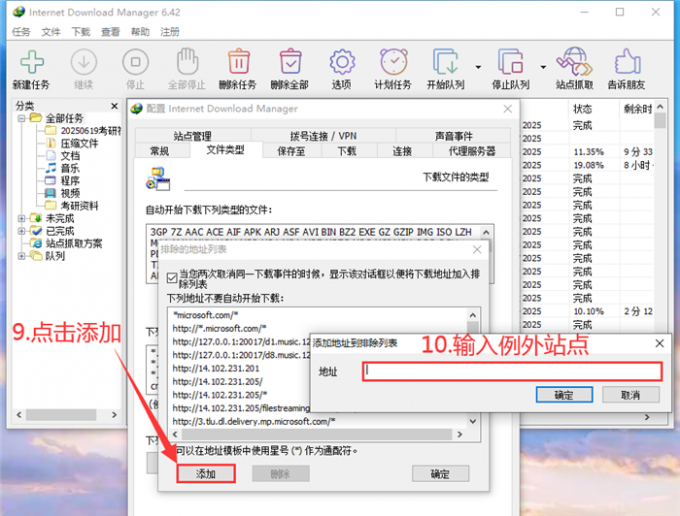The image size is (680, 516).
Task: Select the 文档 category in tree
Action: [x=70, y=155]
